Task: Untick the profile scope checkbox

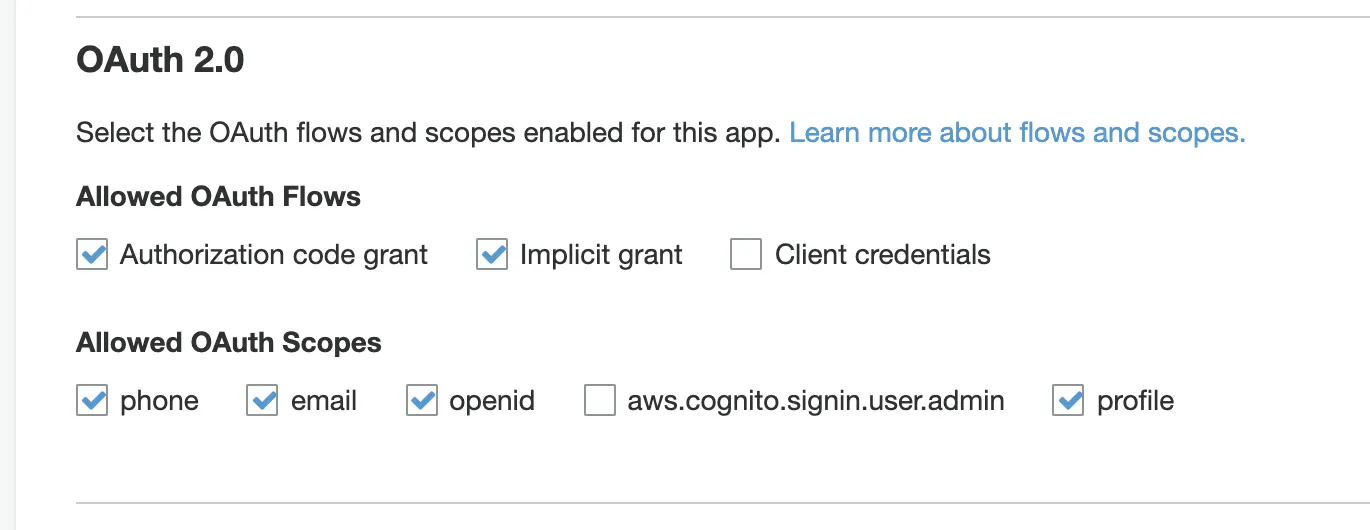Action: (x=1069, y=401)
